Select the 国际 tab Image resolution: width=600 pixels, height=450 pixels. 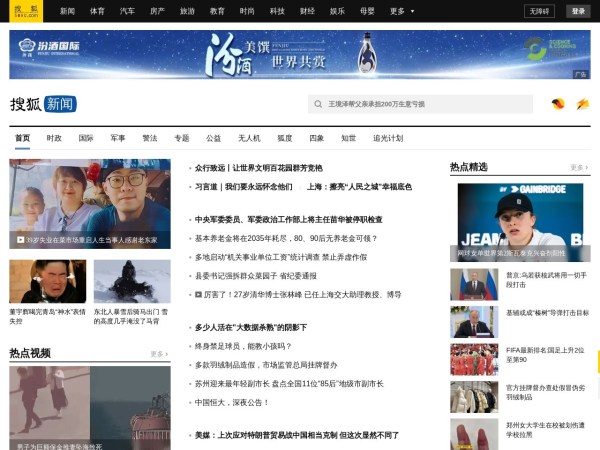point(86,138)
